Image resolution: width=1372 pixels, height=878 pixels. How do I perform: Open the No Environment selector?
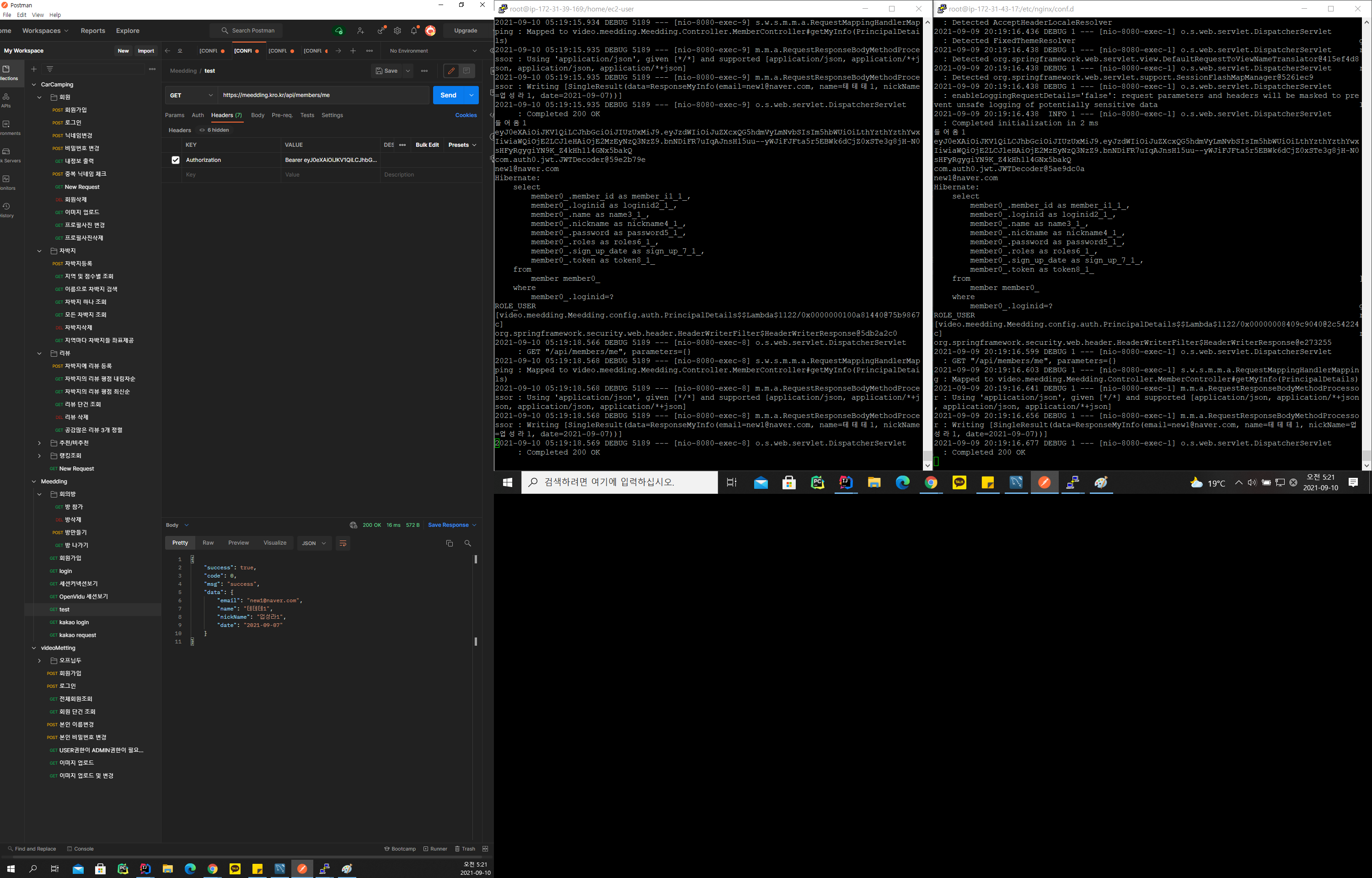433,51
